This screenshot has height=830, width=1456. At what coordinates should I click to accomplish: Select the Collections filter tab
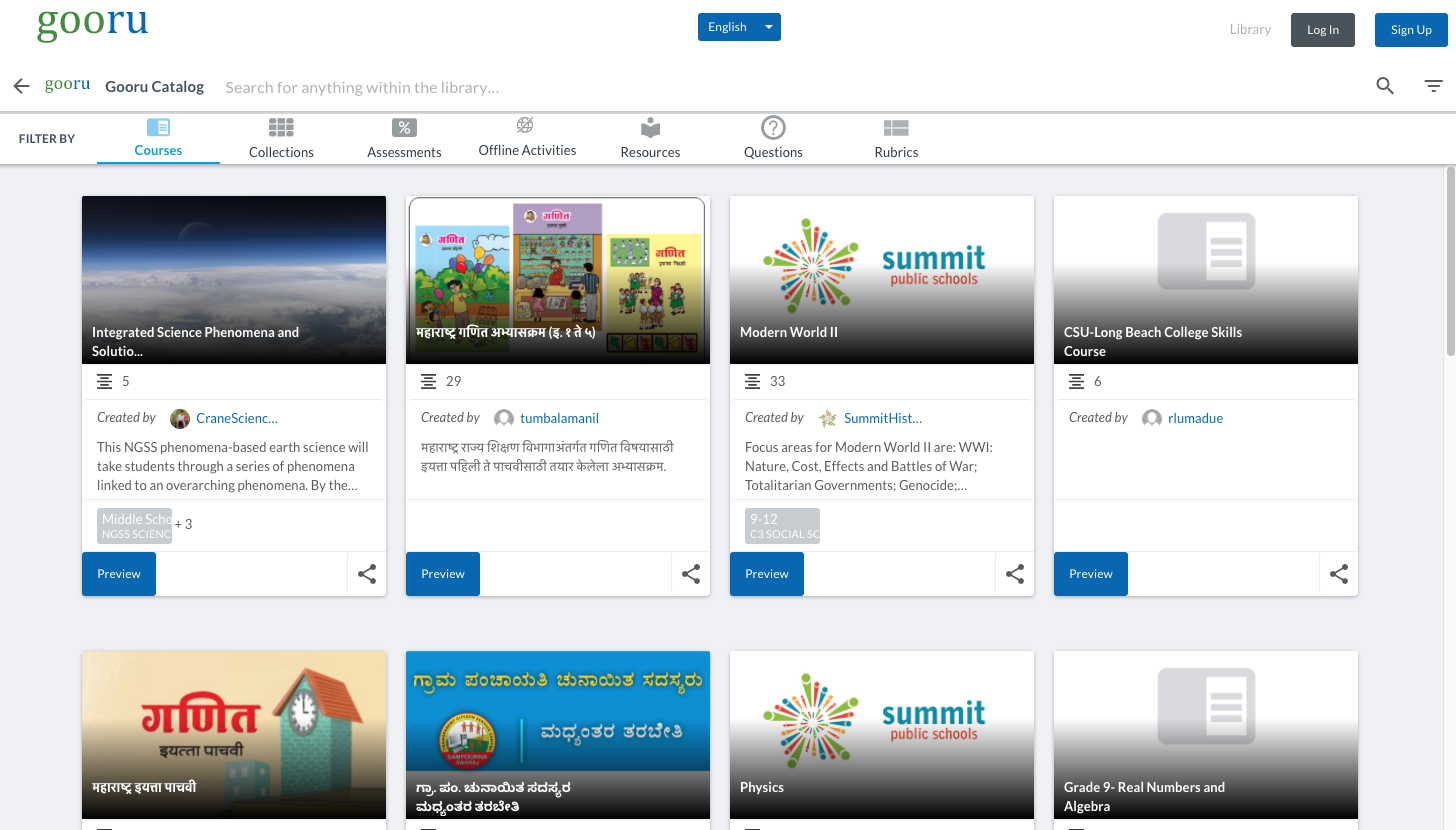281,139
